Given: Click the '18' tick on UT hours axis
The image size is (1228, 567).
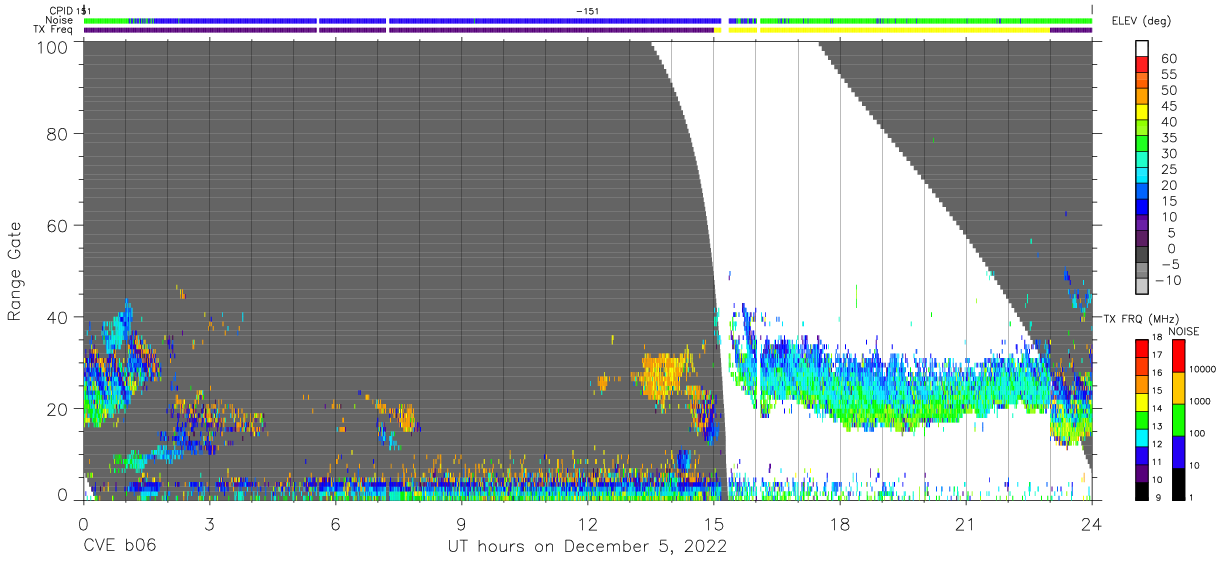Looking at the screenshot, I should (x=840, y=522).
